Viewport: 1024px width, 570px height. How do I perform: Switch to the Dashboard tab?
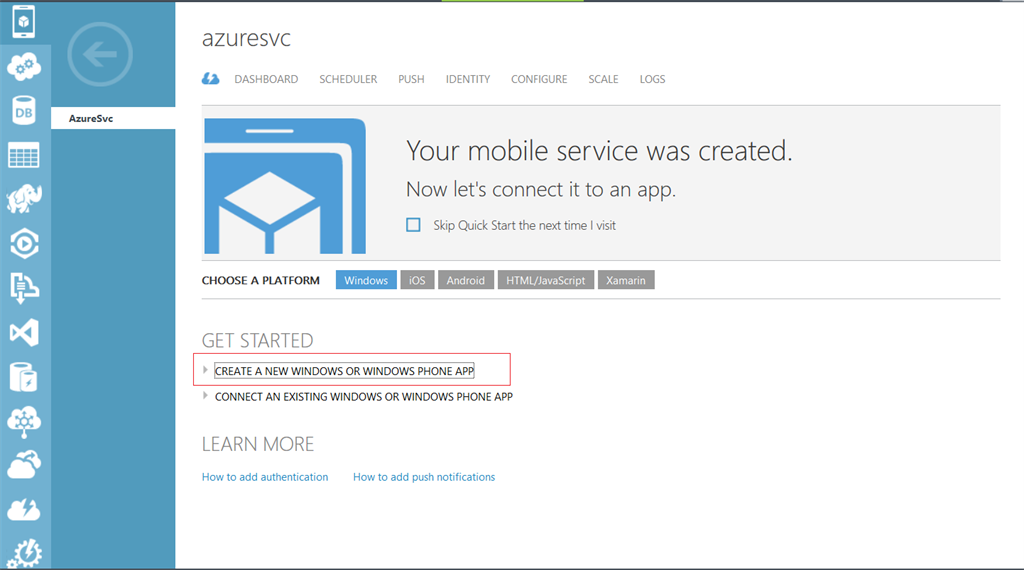(266, 79)
